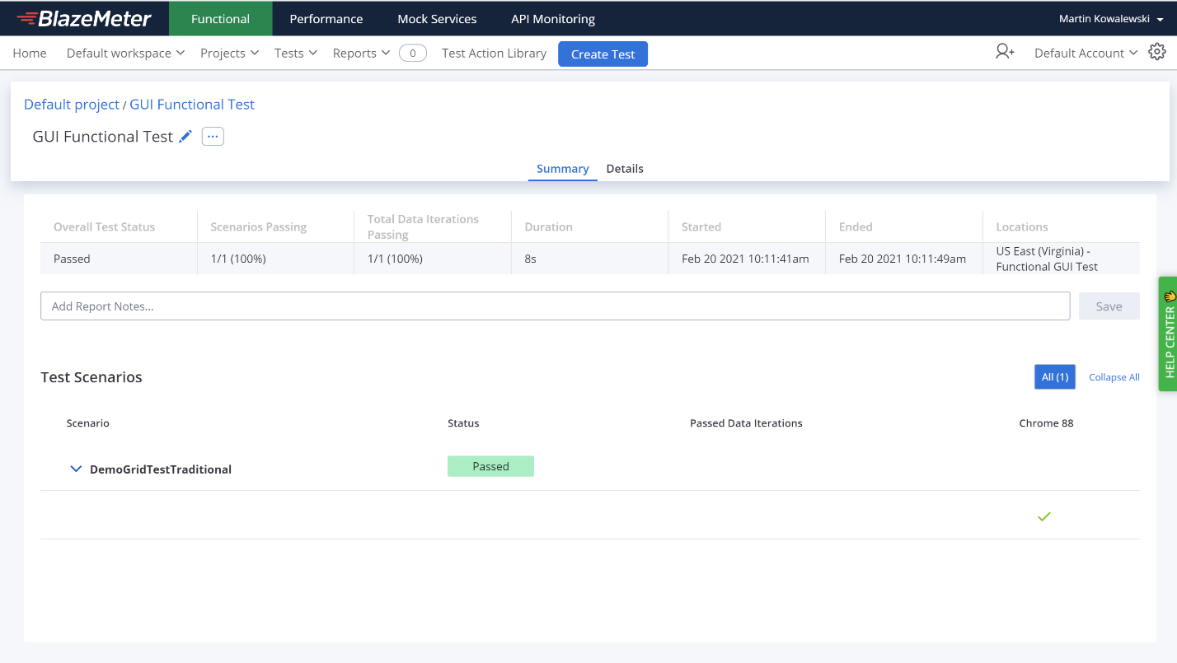Open the Mock Services tab
This screenshot has height=663, width=1177.
(x=437, y=19)
